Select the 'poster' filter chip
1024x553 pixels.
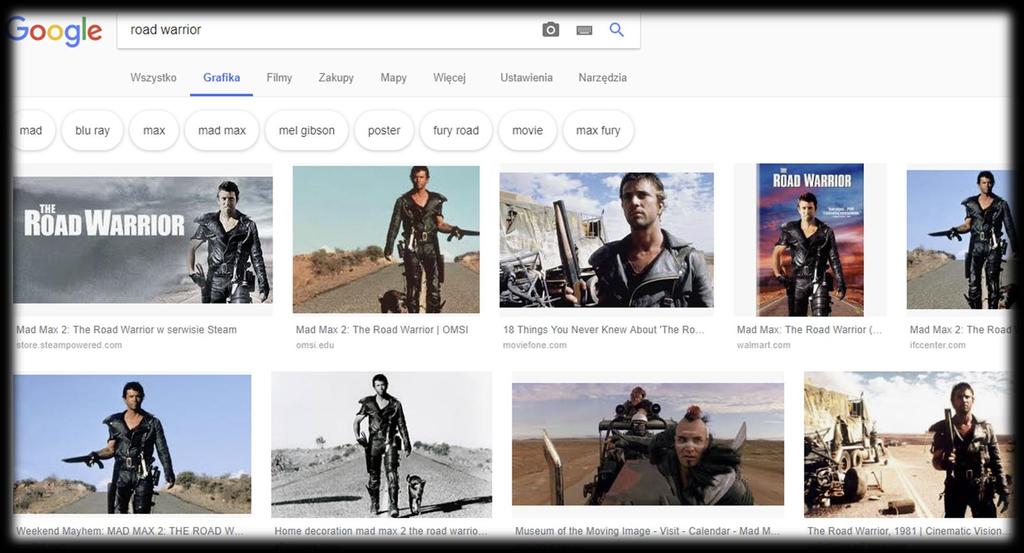pos(384,131)
